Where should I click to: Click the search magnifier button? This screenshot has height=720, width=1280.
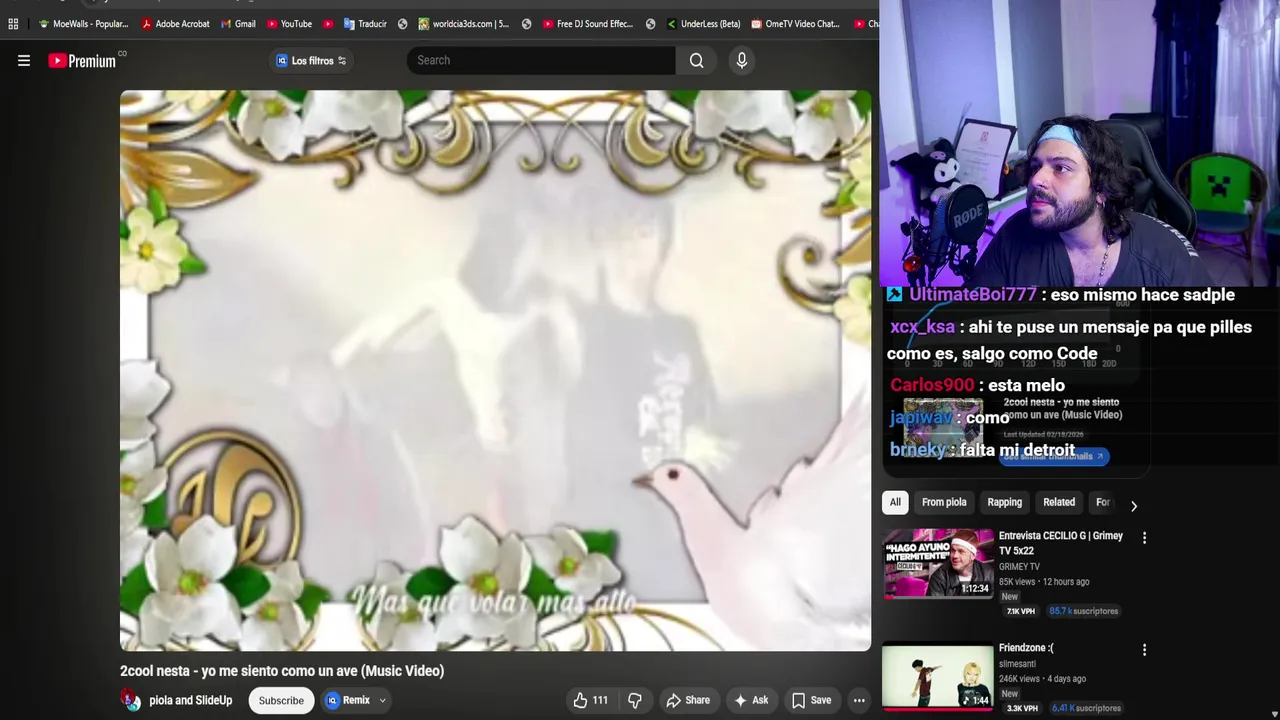pyautogui.click(x=696, y=60)
